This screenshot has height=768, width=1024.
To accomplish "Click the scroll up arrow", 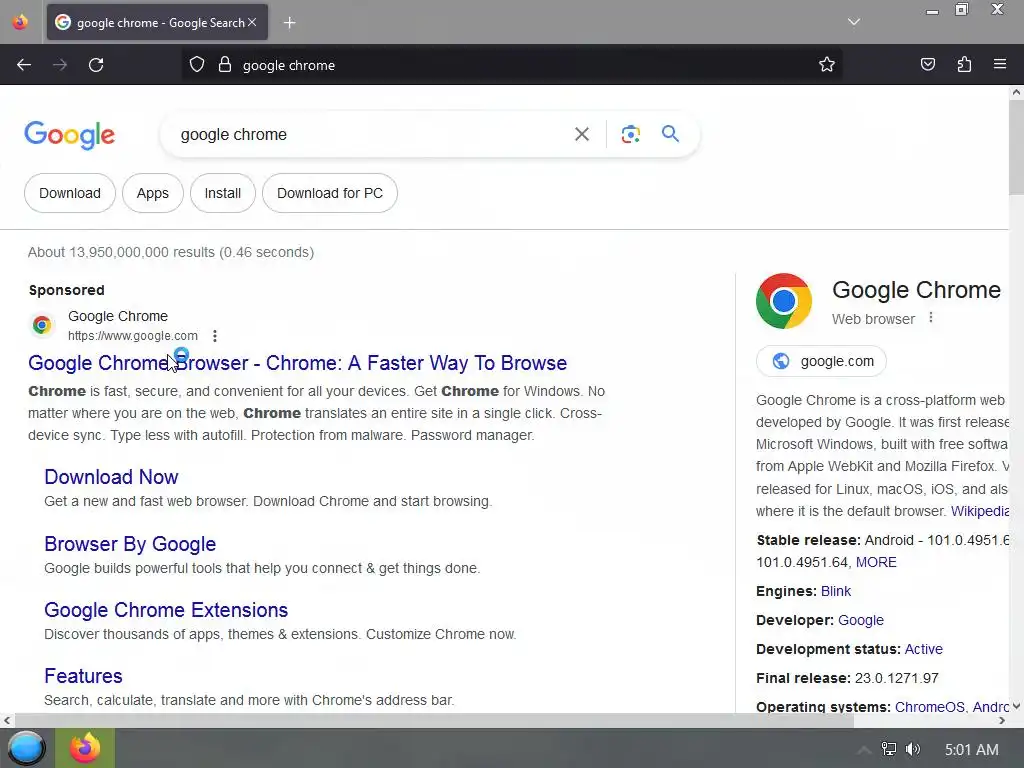I will [x=1016, y=92].
